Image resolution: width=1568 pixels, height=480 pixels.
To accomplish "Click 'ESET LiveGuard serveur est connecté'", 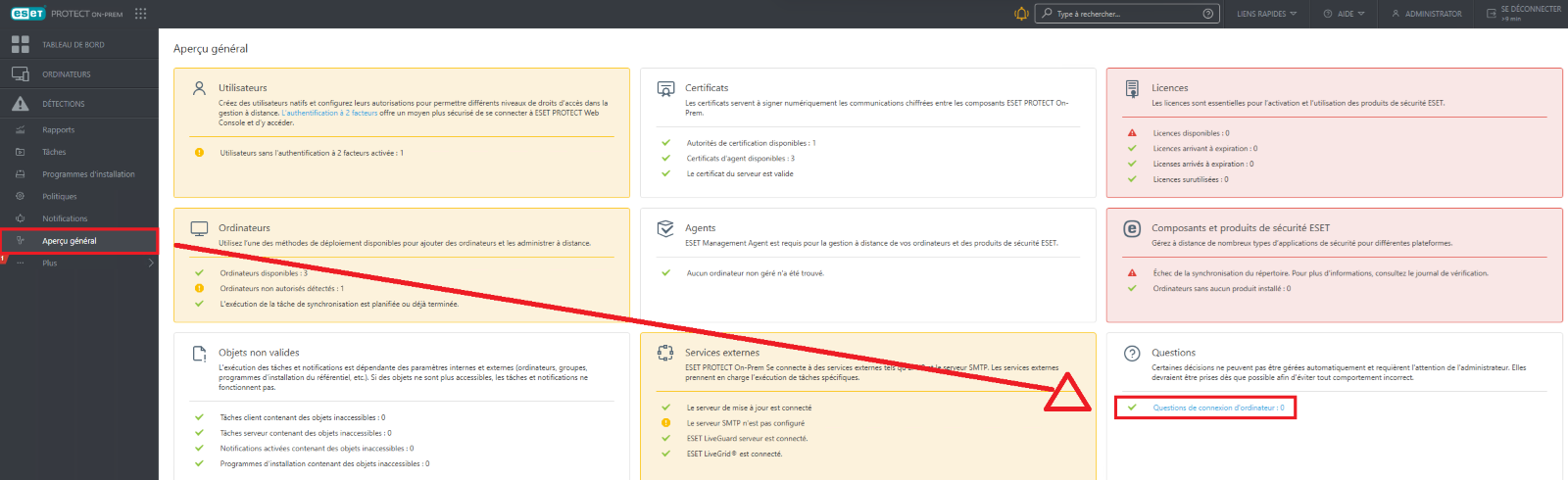I will pyautogui.click(x=747, y=439).
